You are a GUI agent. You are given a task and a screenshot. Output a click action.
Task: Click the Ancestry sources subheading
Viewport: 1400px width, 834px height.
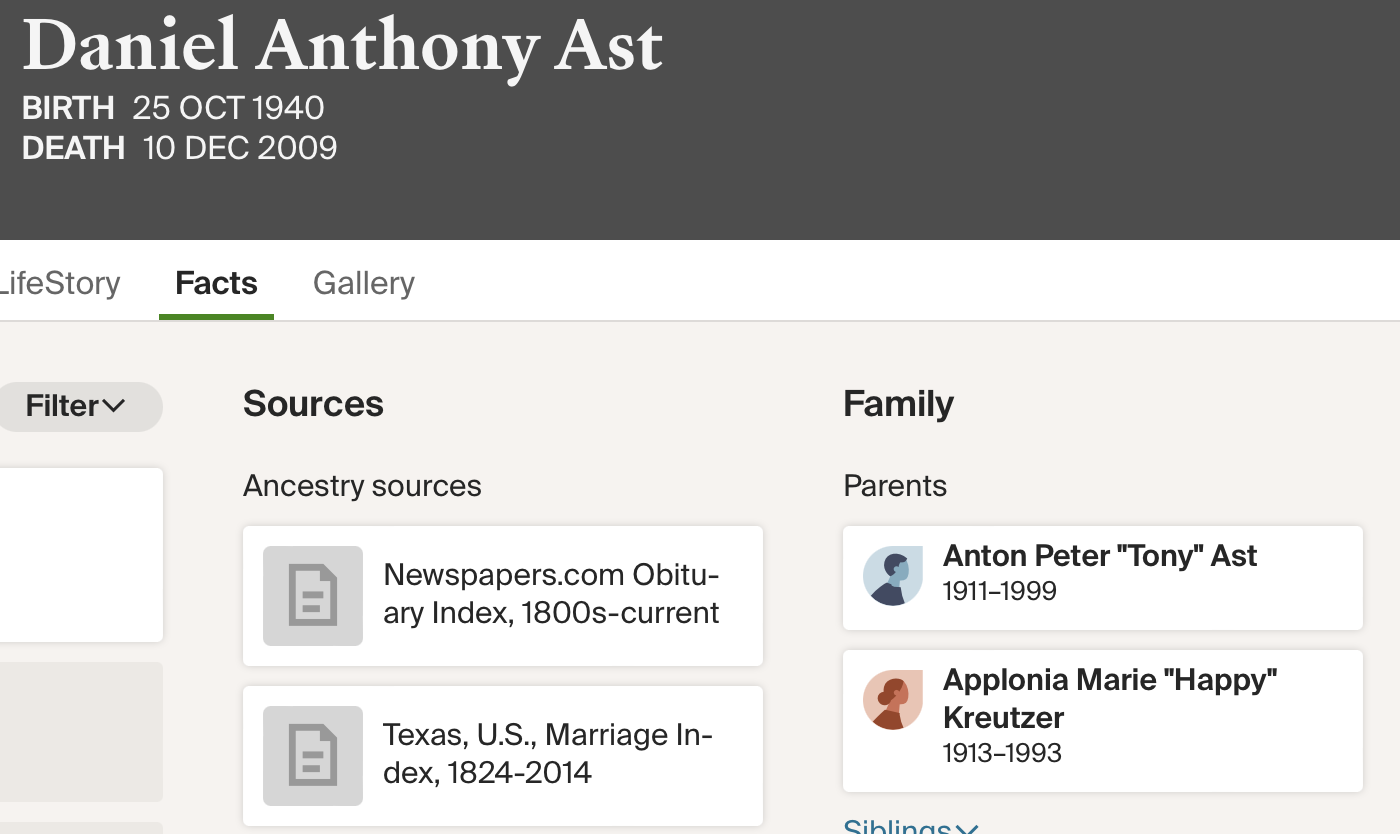click(x=362, y=486)
